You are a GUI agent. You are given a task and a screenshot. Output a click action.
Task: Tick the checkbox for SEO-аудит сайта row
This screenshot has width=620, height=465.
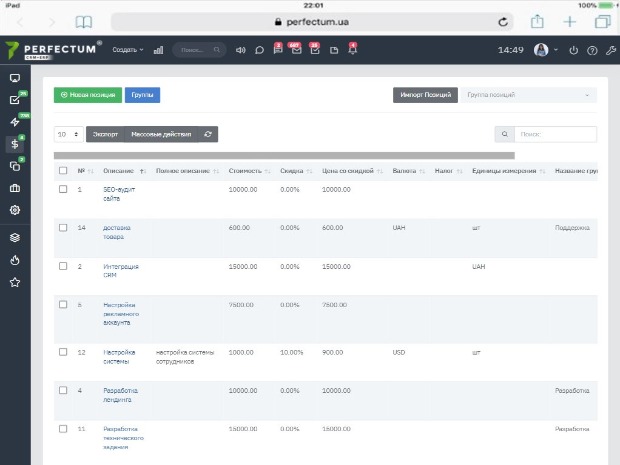[x=63, y=189]
